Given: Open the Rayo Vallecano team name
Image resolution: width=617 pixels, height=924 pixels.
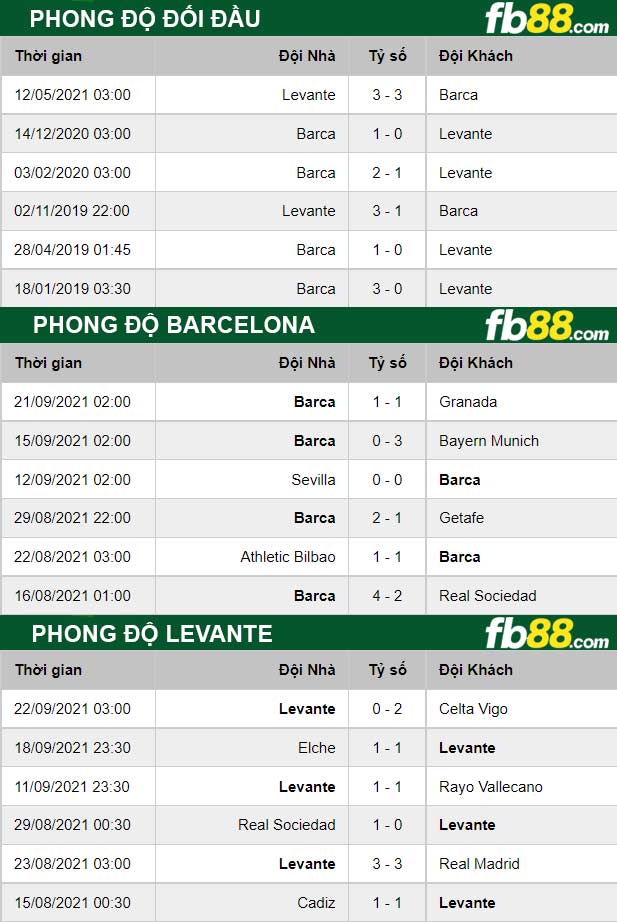Looking at the screenshot, I should 490,787.
